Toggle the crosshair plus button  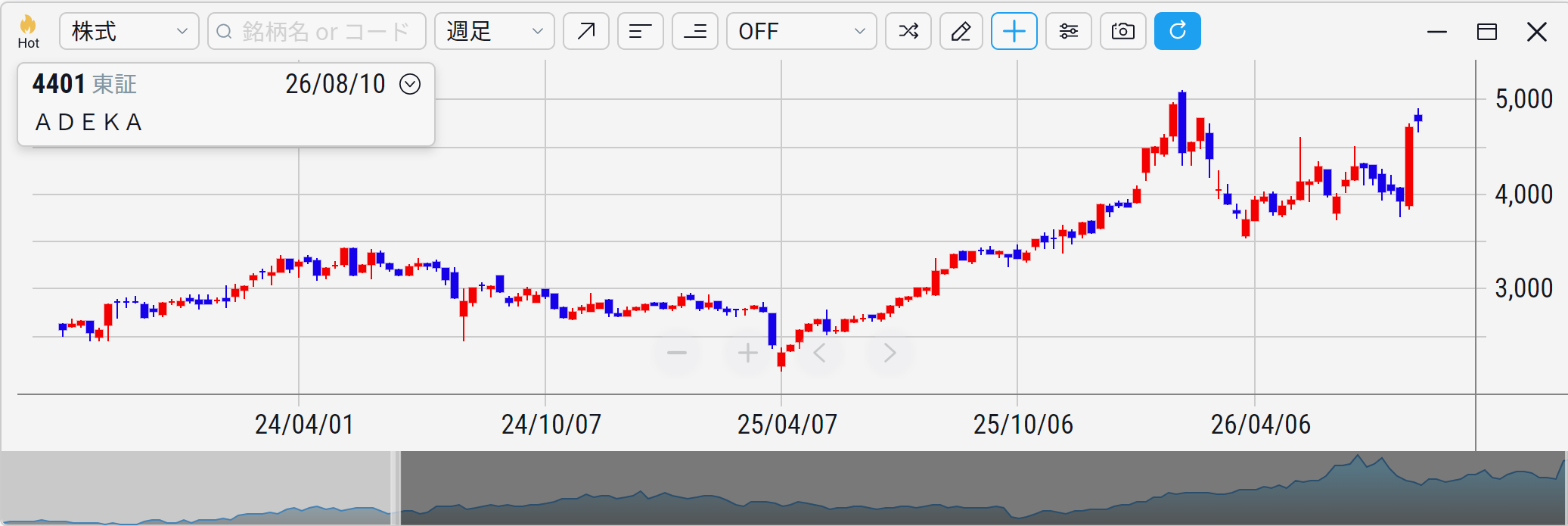[1014, 31]
